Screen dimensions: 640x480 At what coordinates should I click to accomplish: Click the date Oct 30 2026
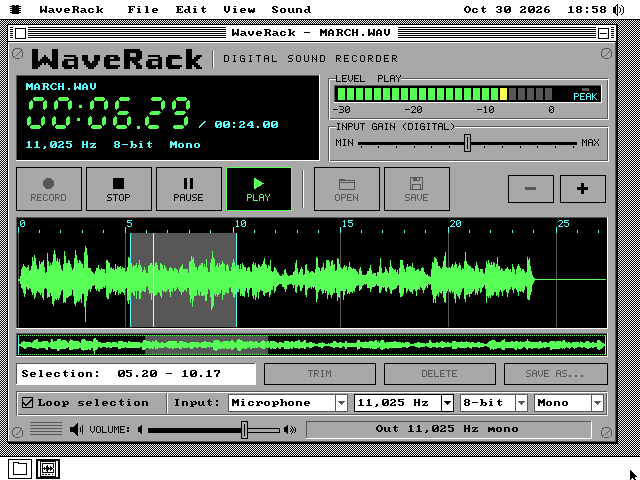tap(507, 9)
